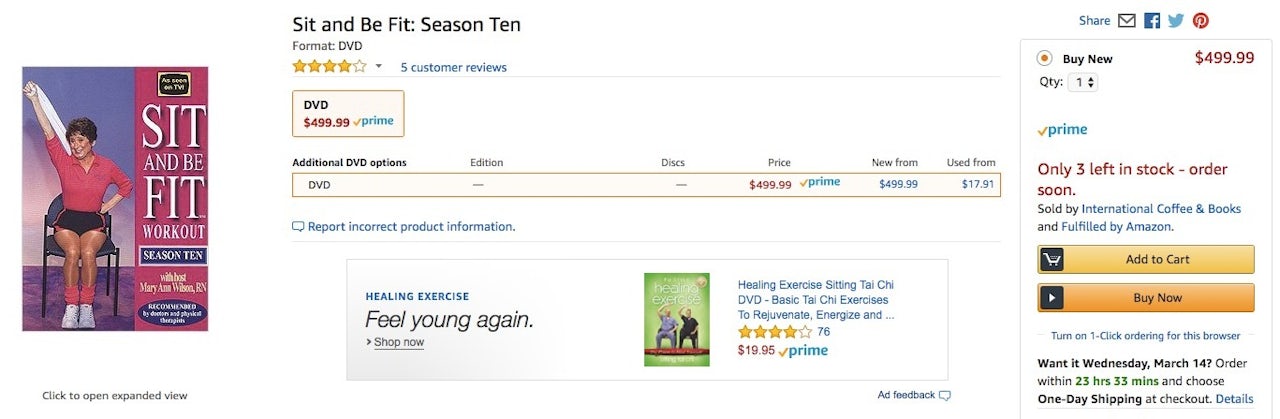The width and height of the screenshot is (1280, 419).
Task: Share product on Pinterest icon
Action: click(x=1201, y=20)
